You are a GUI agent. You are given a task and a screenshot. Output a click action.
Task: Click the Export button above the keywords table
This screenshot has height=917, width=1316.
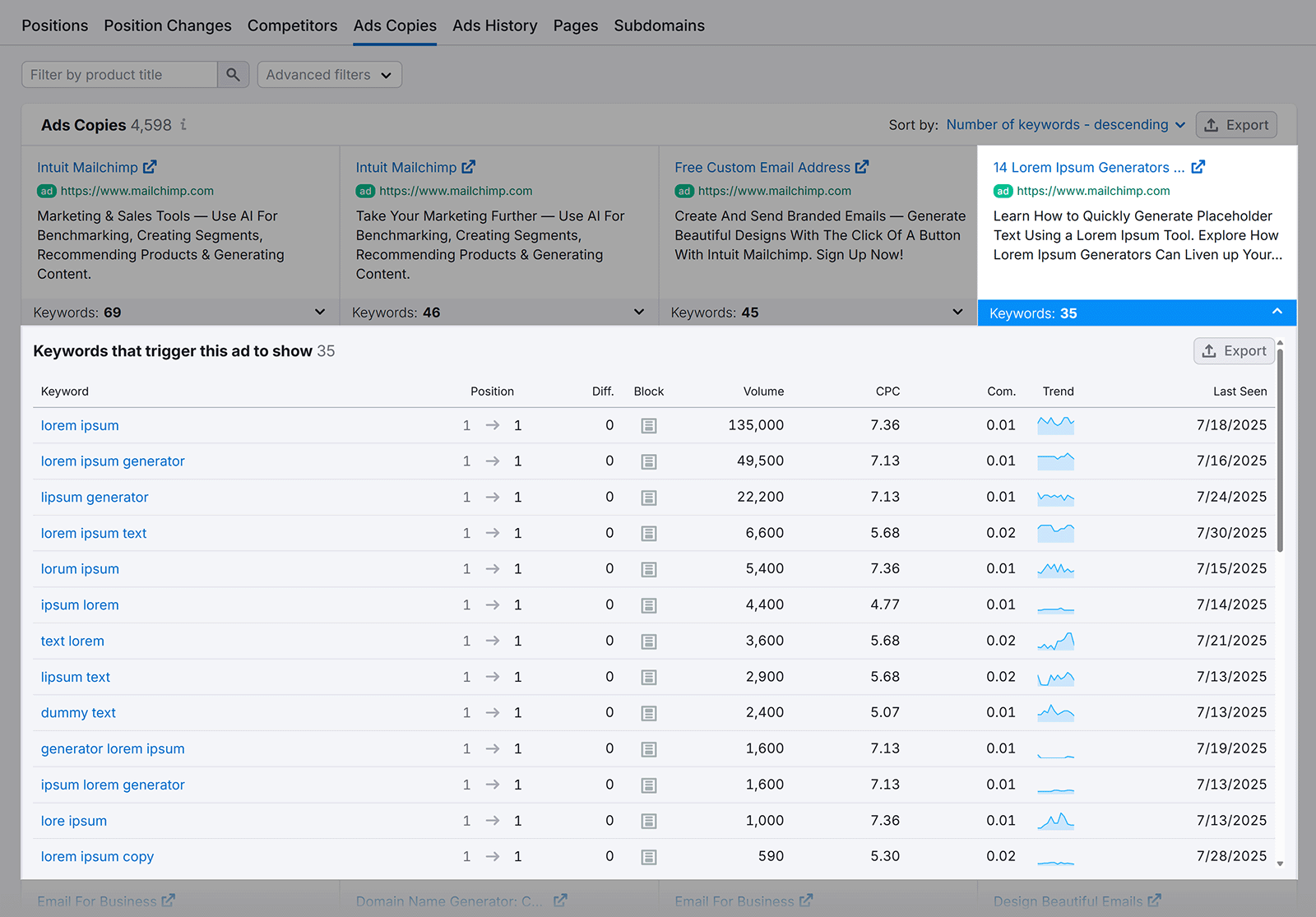(x=1234, y=350)
